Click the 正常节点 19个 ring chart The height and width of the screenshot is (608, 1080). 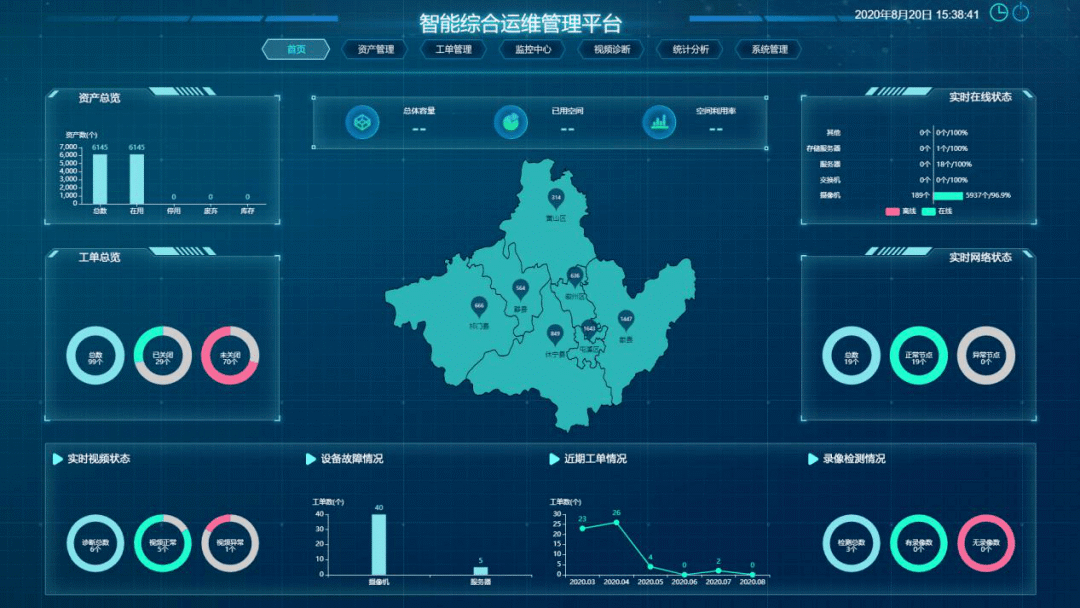point(919,355)
